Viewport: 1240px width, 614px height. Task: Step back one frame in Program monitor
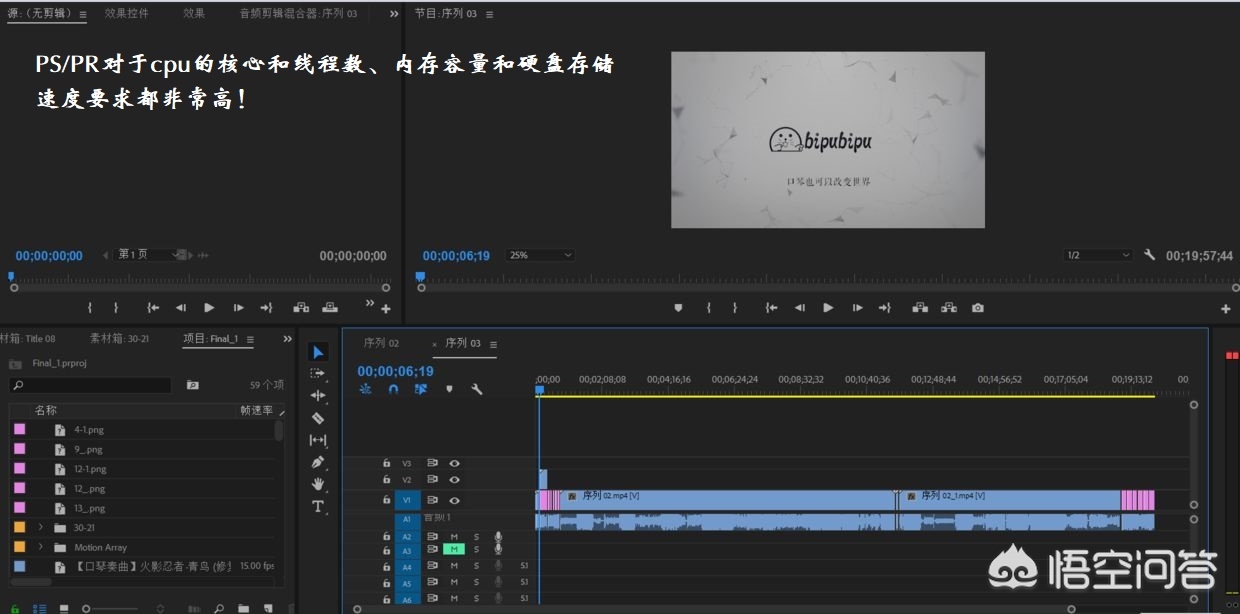click(x=799, y=308)
